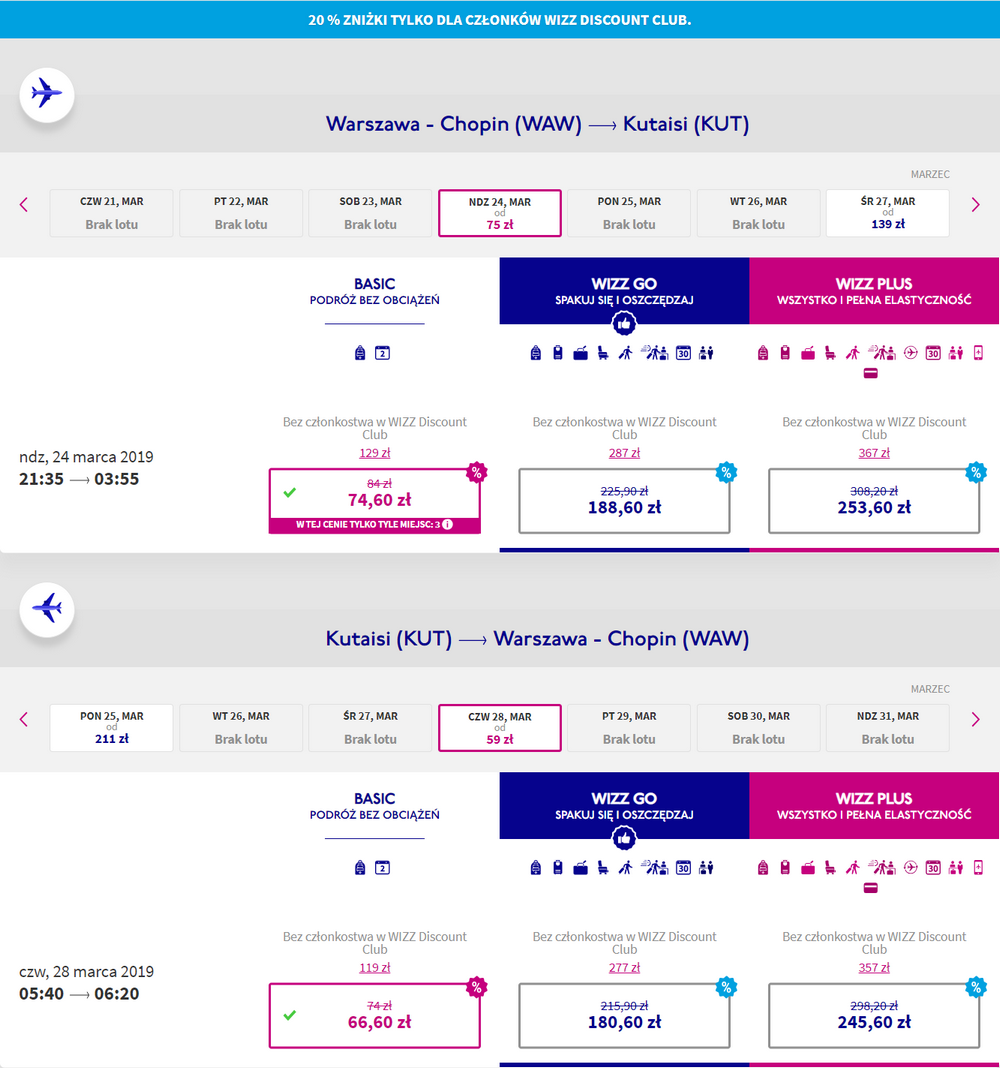The image size is (1000, 1068).
Task: Select return date NDZ 31, MAR
Action: pyautogui.click(x=888, y=728)
